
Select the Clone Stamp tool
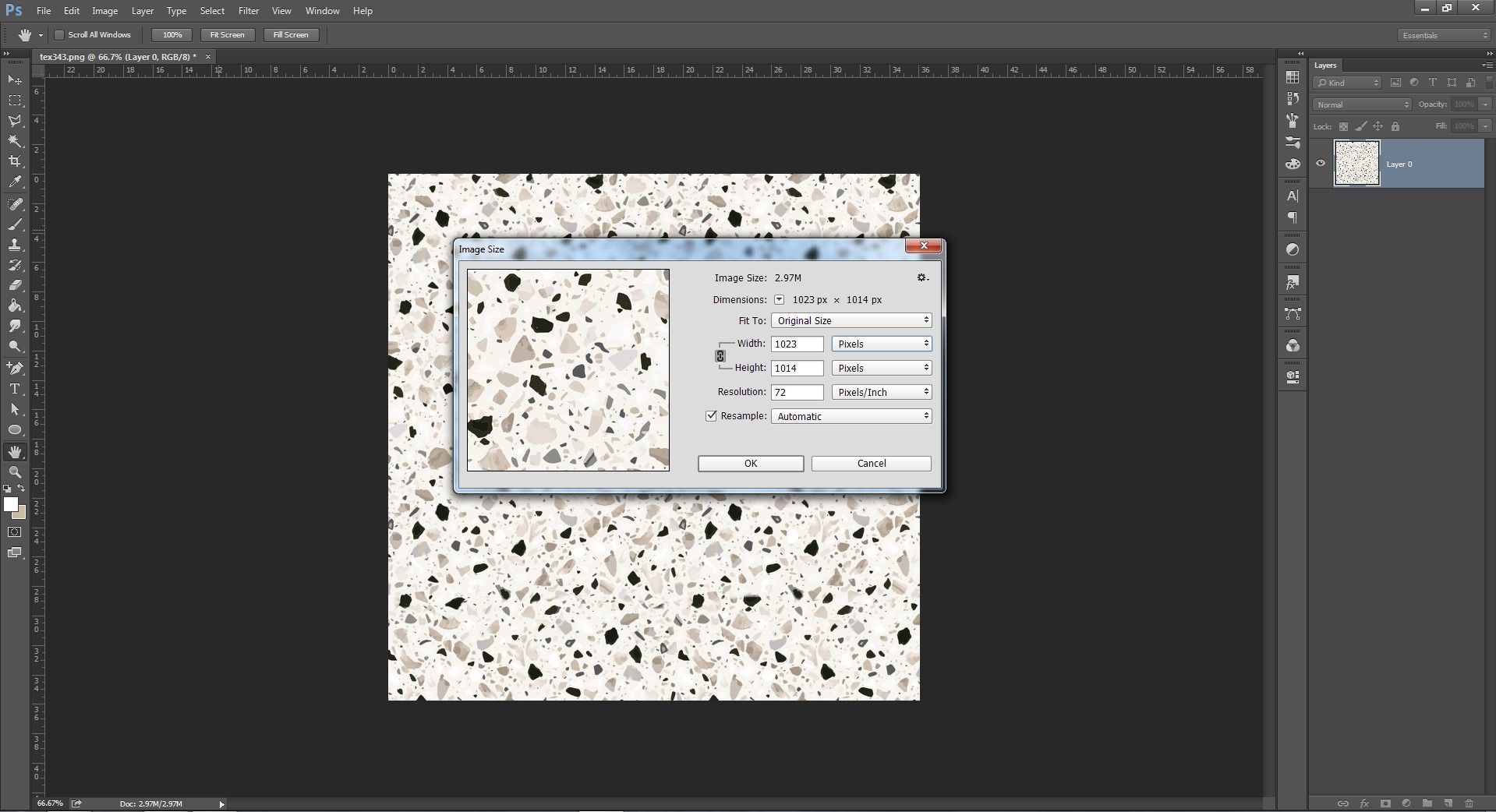click(x=15, y=245)
